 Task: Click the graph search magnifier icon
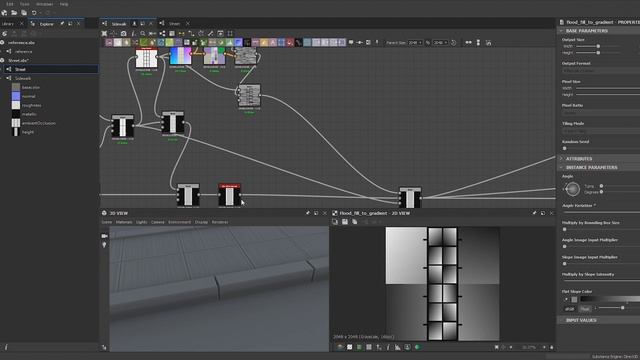(143, 33)
